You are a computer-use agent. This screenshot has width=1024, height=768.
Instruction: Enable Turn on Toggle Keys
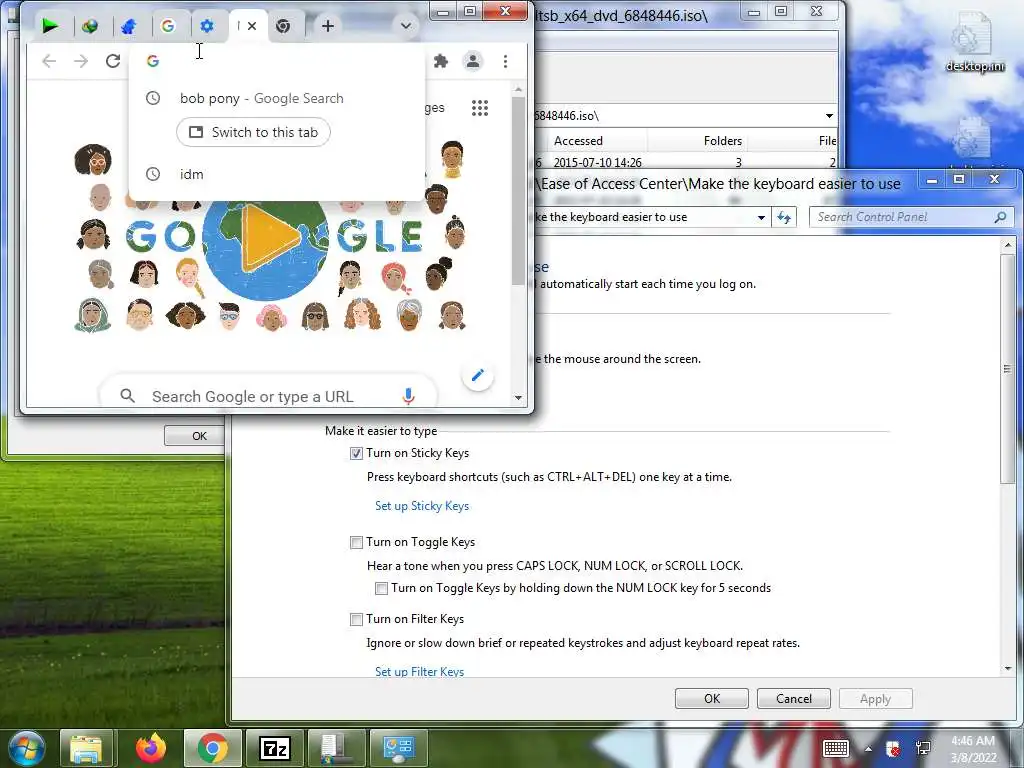356,542
